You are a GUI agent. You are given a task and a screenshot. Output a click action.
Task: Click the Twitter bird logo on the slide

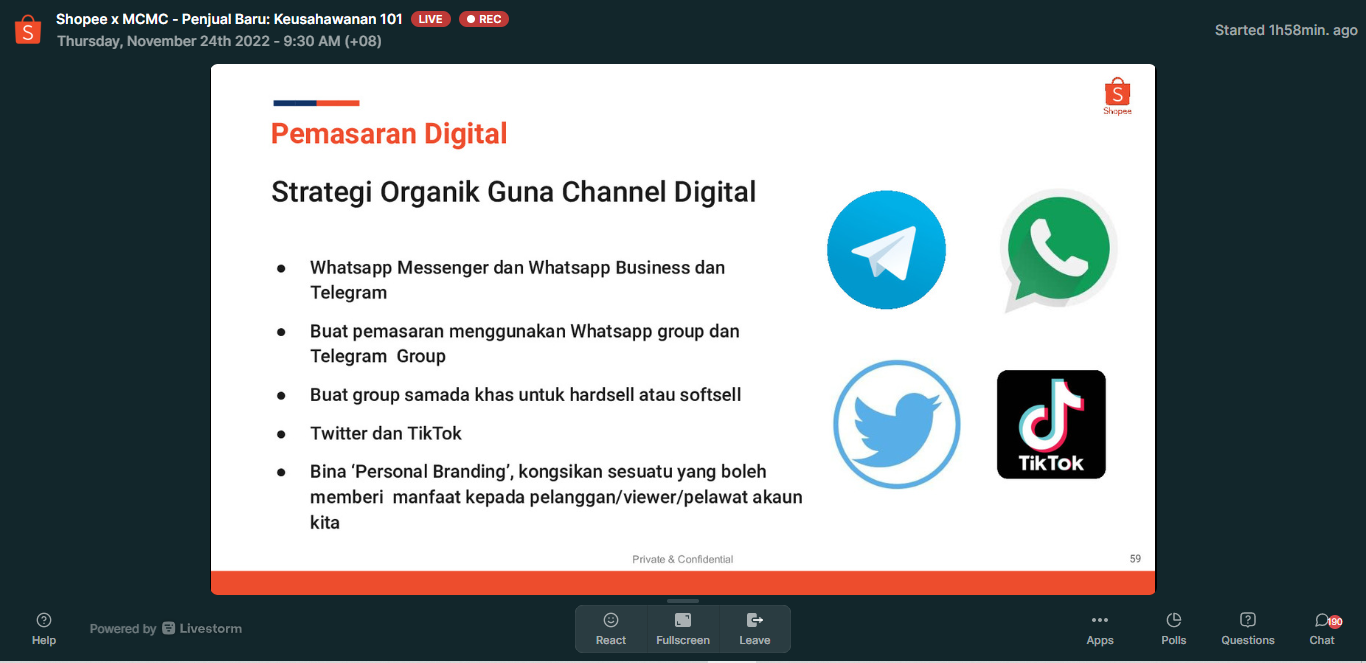click(x=896, y=424)
